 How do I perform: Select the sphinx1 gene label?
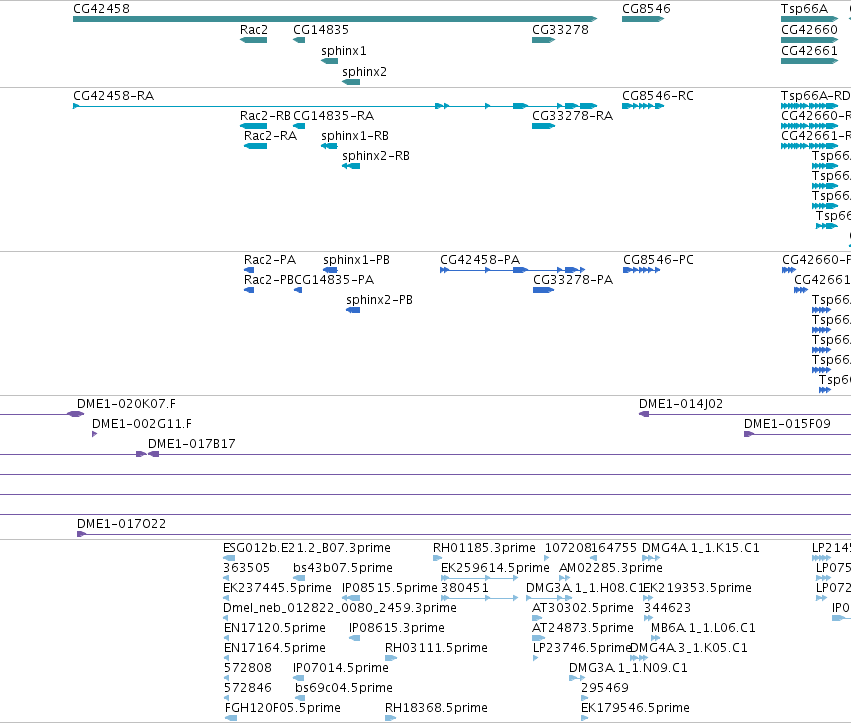click(344, 51)
